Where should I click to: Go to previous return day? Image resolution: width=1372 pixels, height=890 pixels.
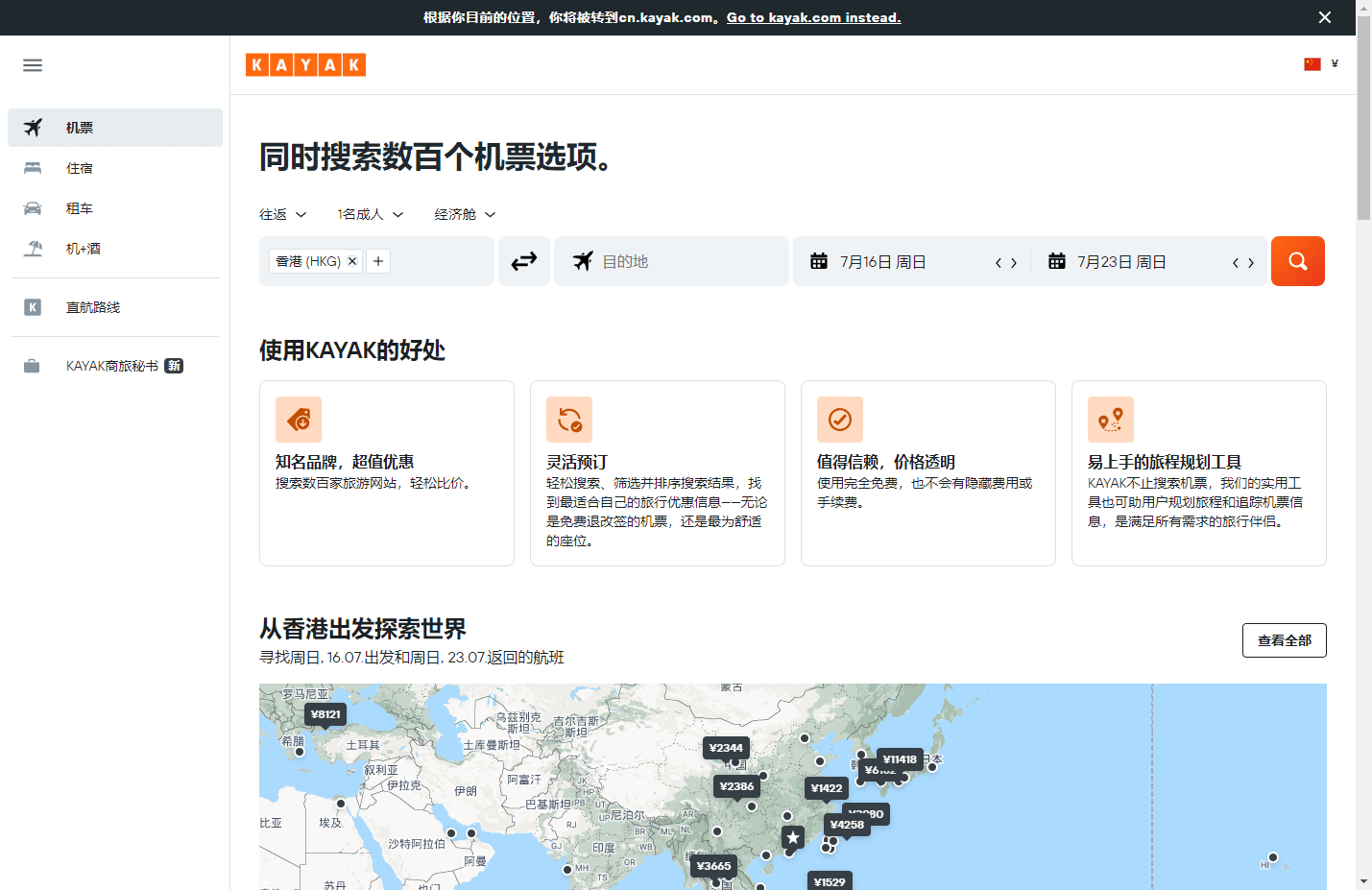[x=1236, y=262]
